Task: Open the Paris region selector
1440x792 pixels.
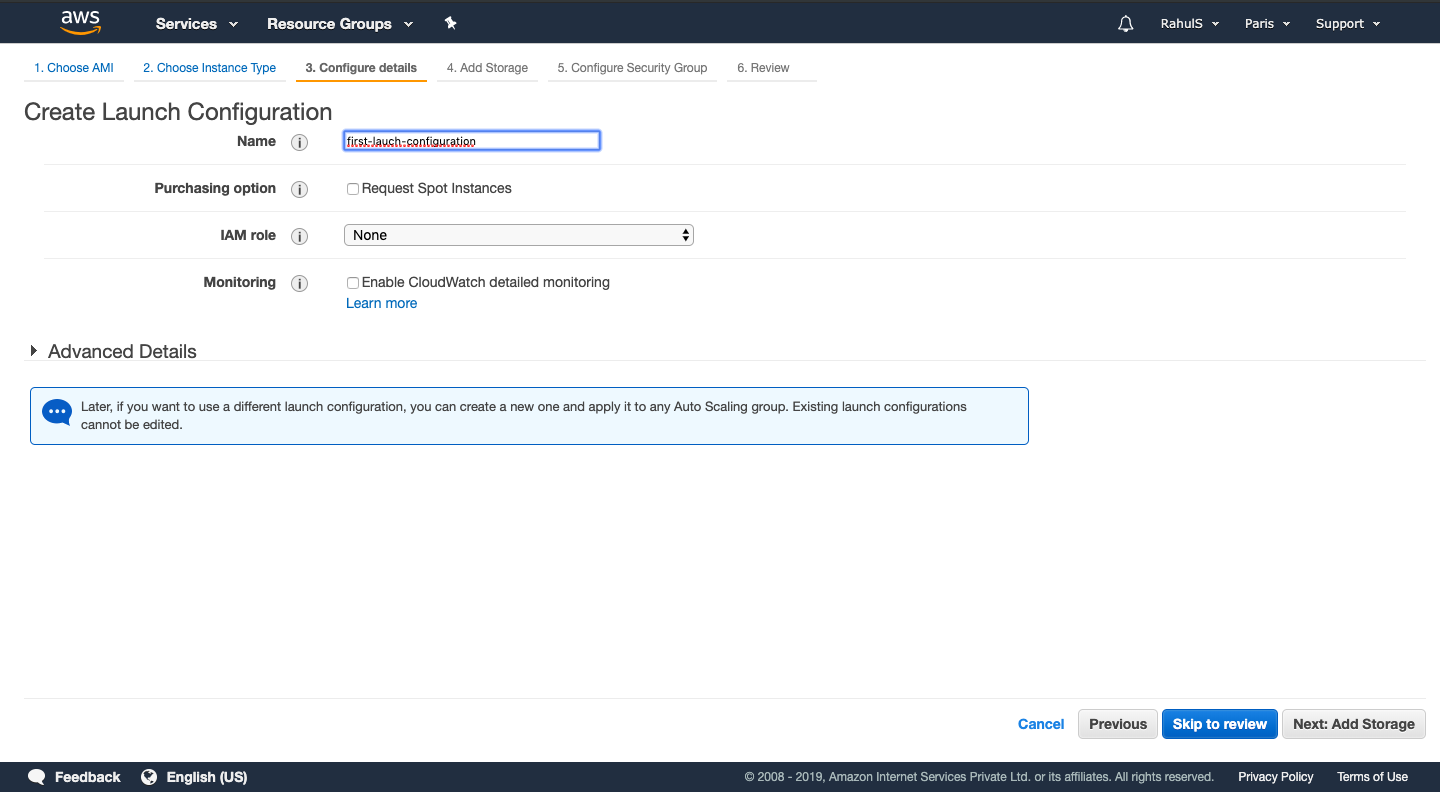Action: pos(1266,22)
